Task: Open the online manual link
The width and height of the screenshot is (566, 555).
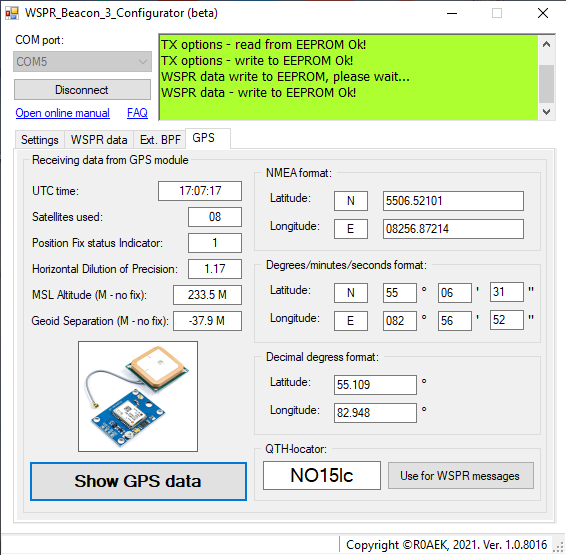Action: (62, 113)
